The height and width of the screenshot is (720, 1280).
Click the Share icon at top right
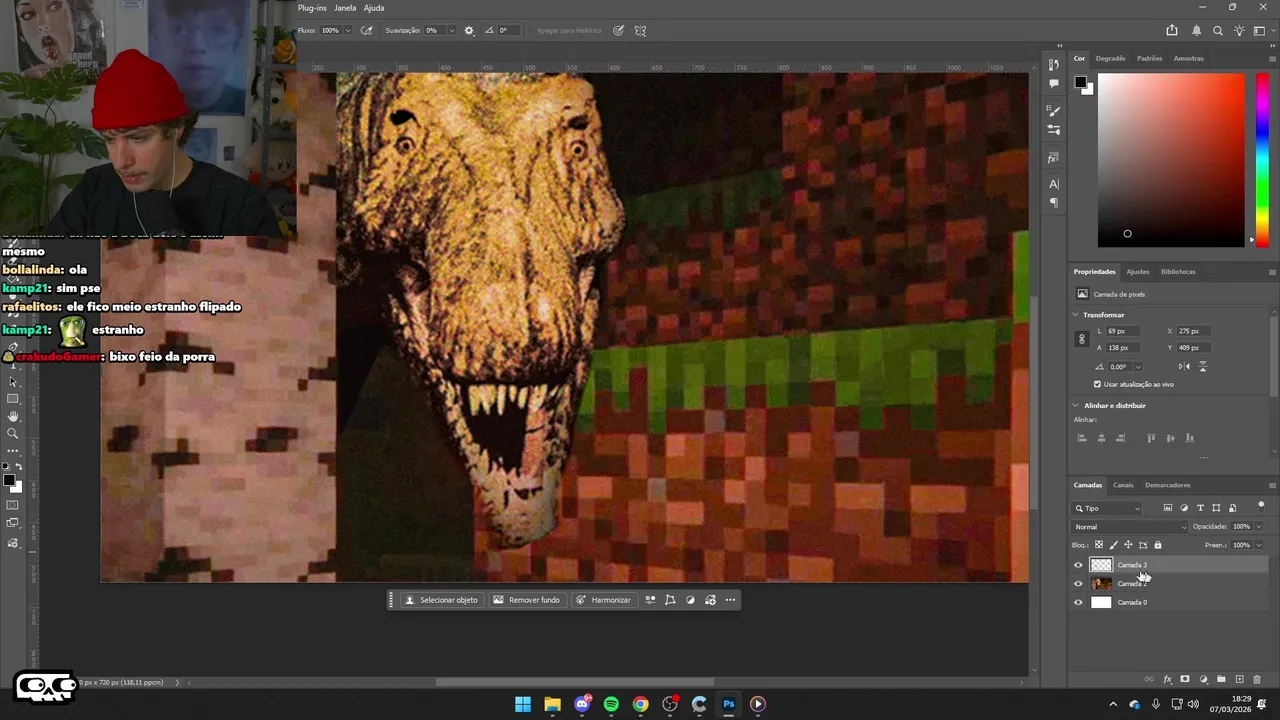pos(1172,30)
